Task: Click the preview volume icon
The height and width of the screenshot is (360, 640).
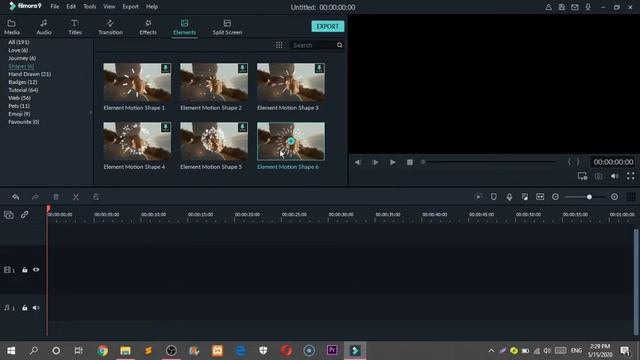Action: pyautogui.click(x=614, y=176)
